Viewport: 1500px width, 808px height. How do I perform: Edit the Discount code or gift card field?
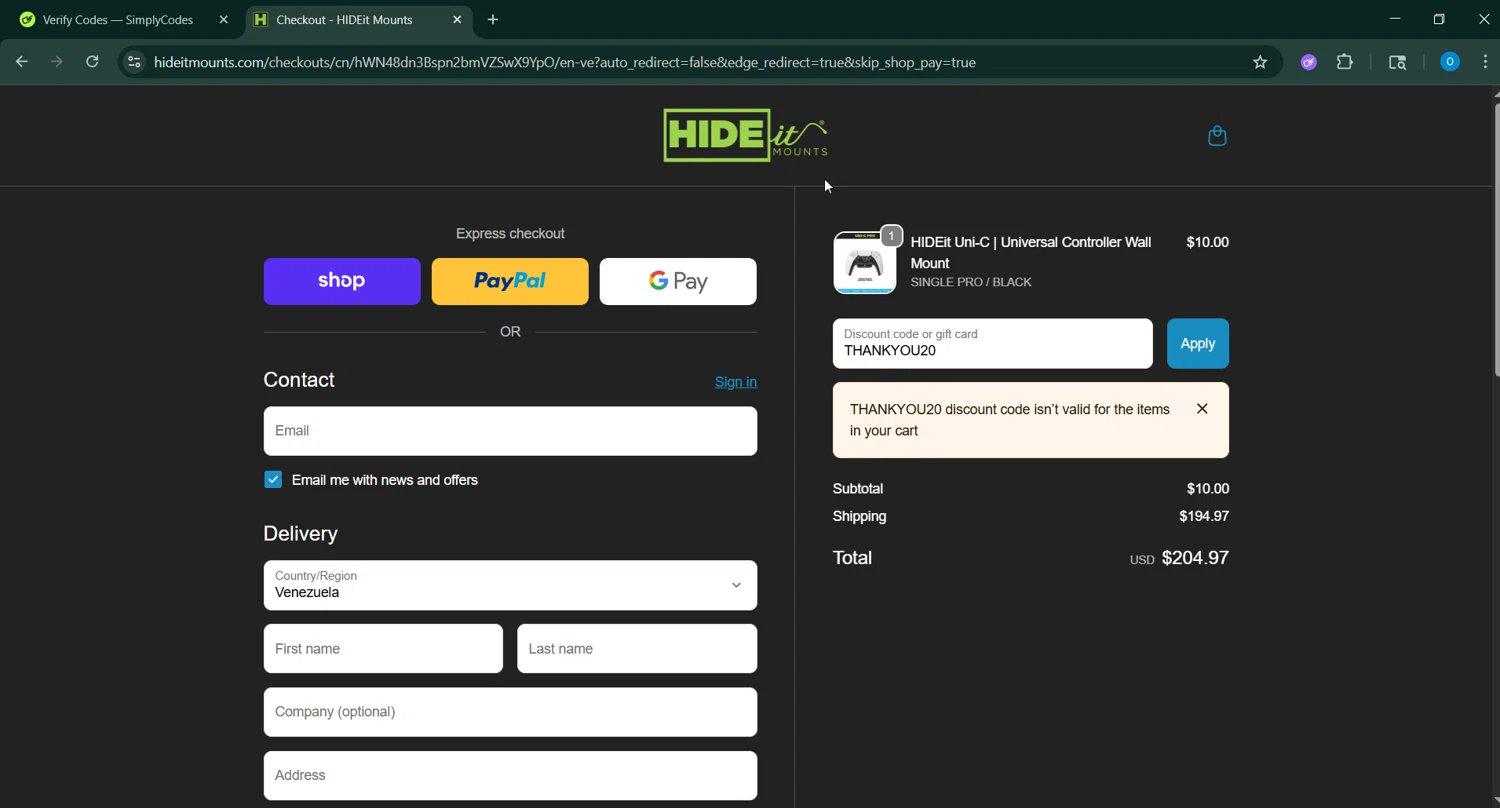tap(993, 344)
